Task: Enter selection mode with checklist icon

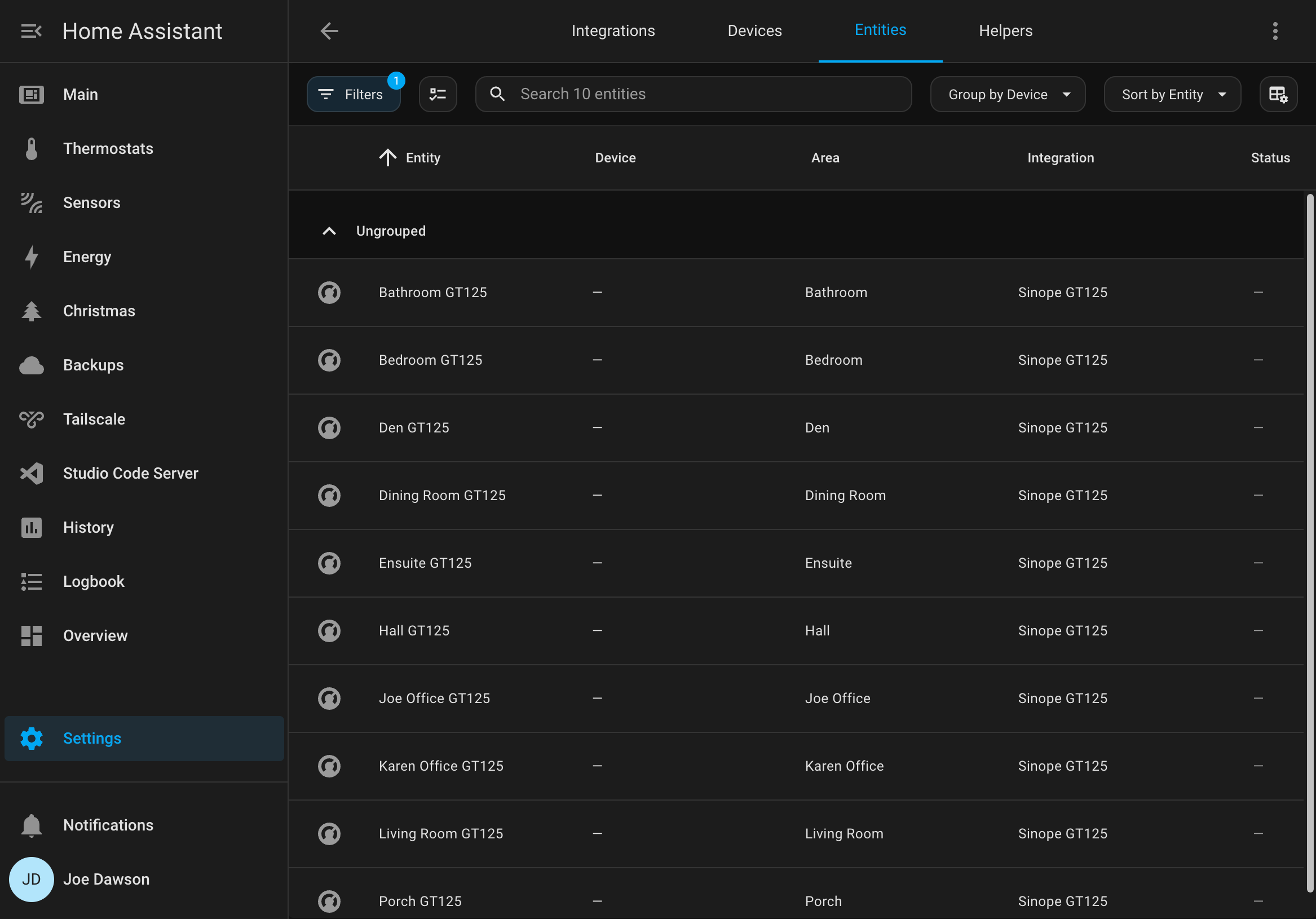Action: (438, 95)
